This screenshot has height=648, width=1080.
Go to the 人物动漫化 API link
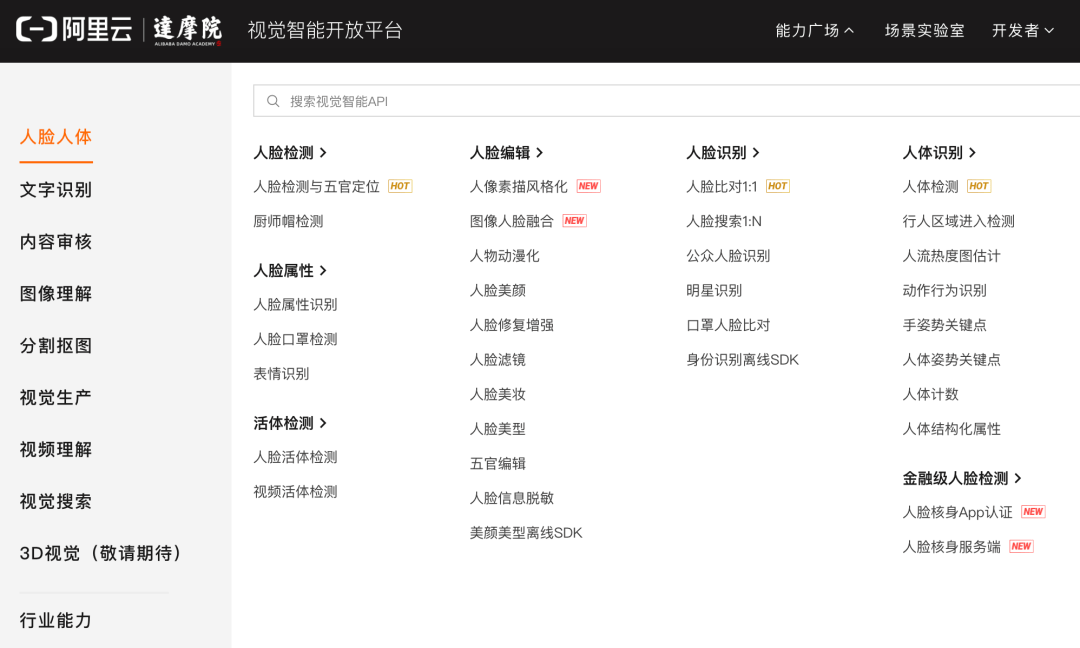[x=505, y=255]
